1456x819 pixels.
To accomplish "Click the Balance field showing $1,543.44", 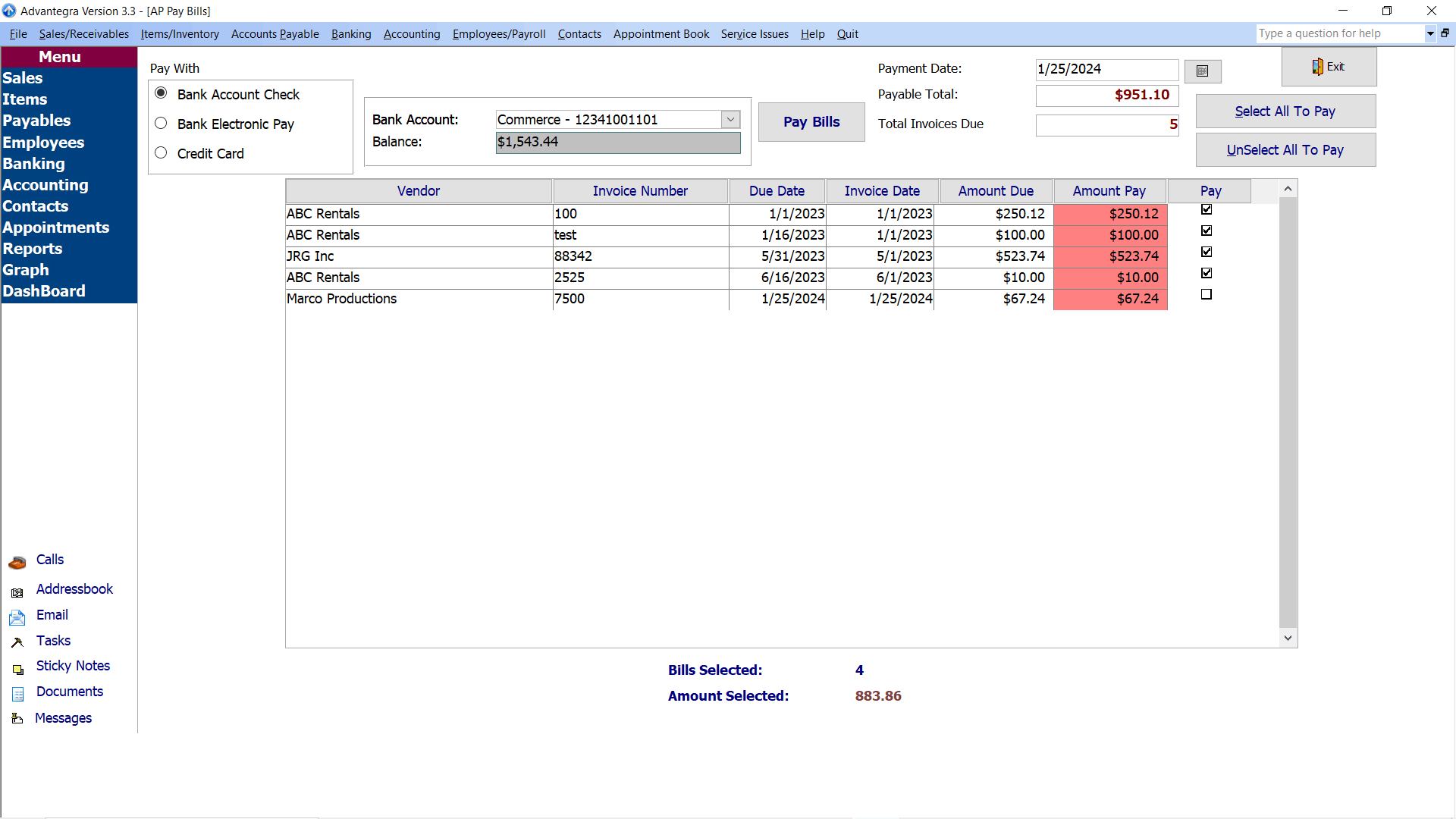I will coord(618,142).
